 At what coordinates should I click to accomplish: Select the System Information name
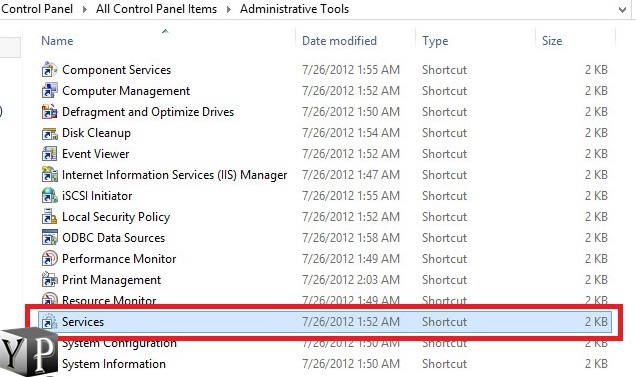click(x=114, y=364)
